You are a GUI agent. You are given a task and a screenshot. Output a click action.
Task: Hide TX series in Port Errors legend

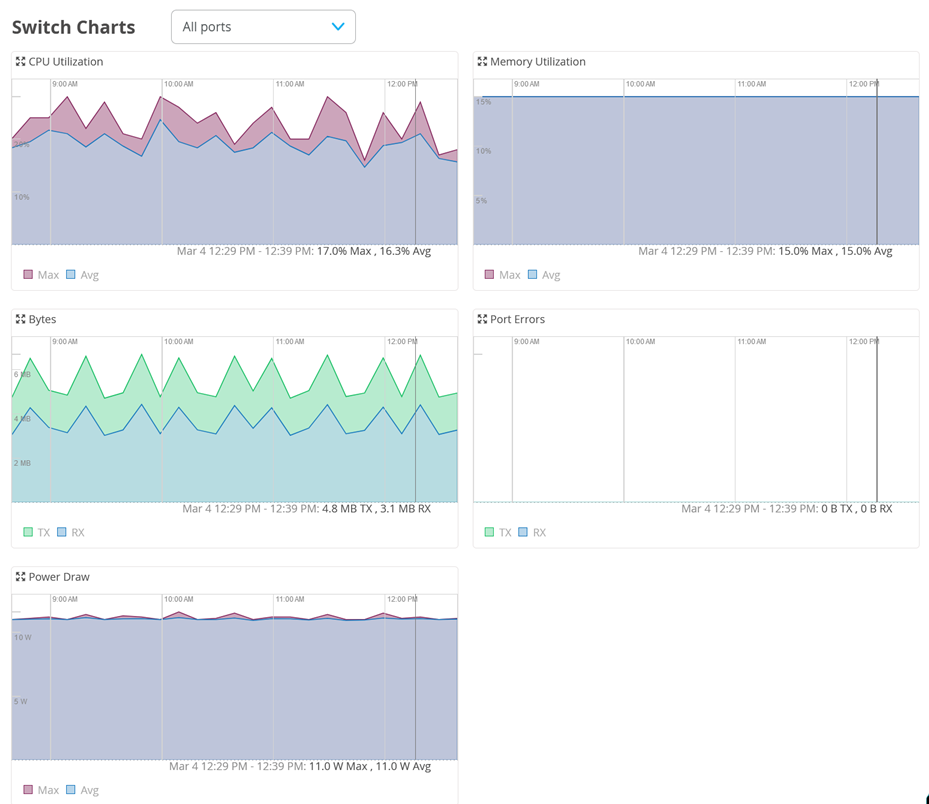click(x=497, y=533)
